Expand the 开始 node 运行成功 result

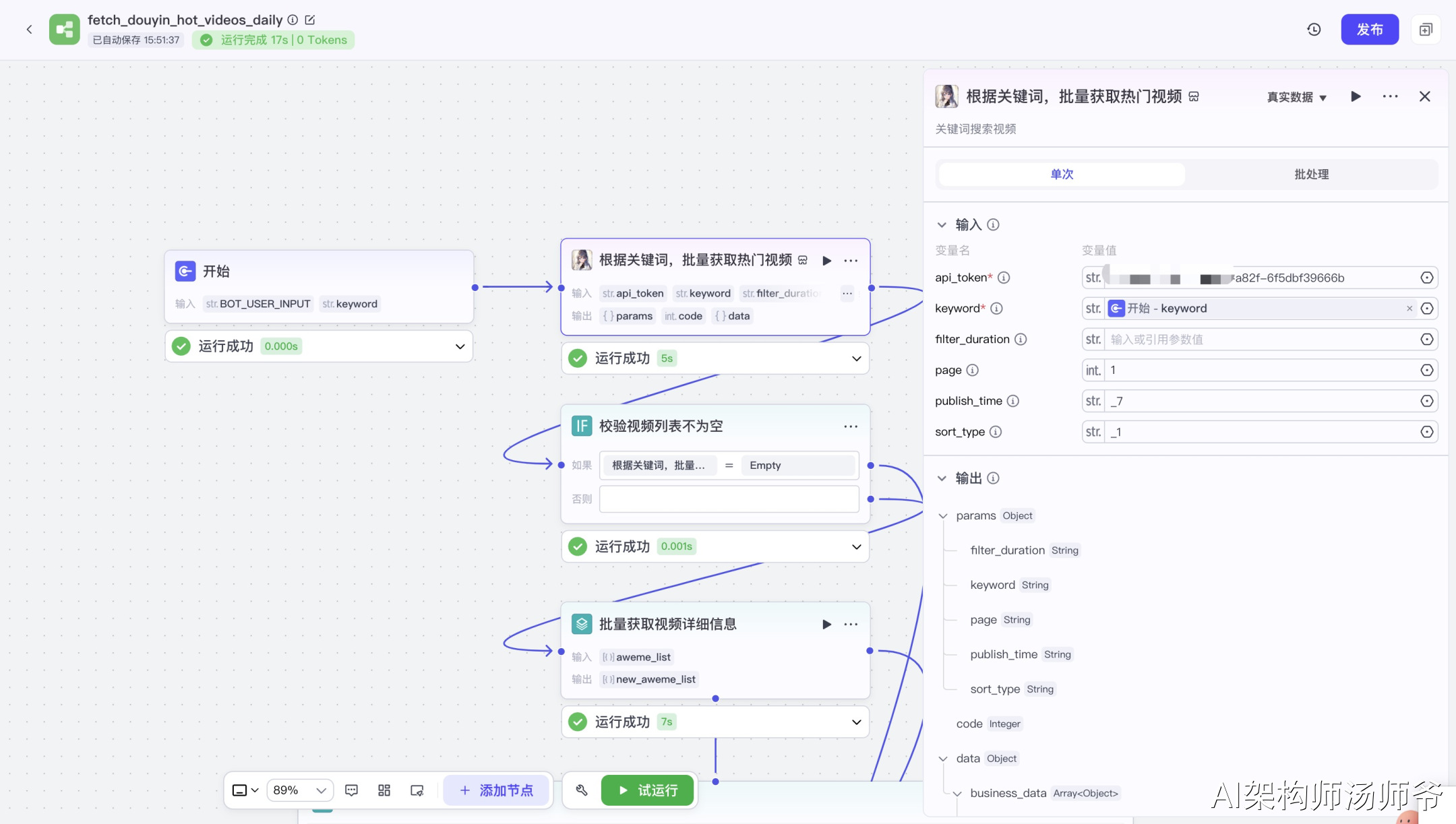(460, 346)
